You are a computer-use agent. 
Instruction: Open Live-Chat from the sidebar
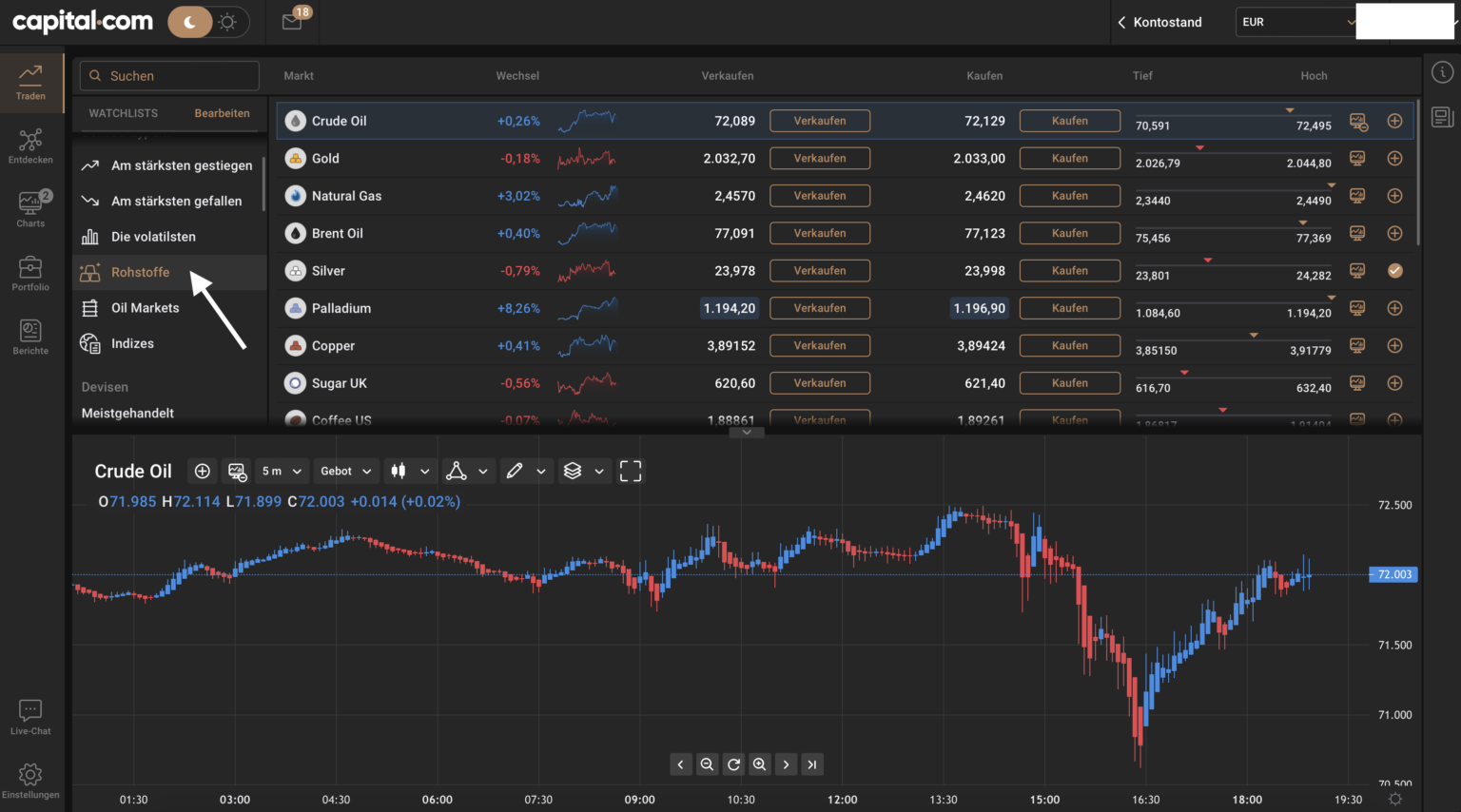(29, 716)
